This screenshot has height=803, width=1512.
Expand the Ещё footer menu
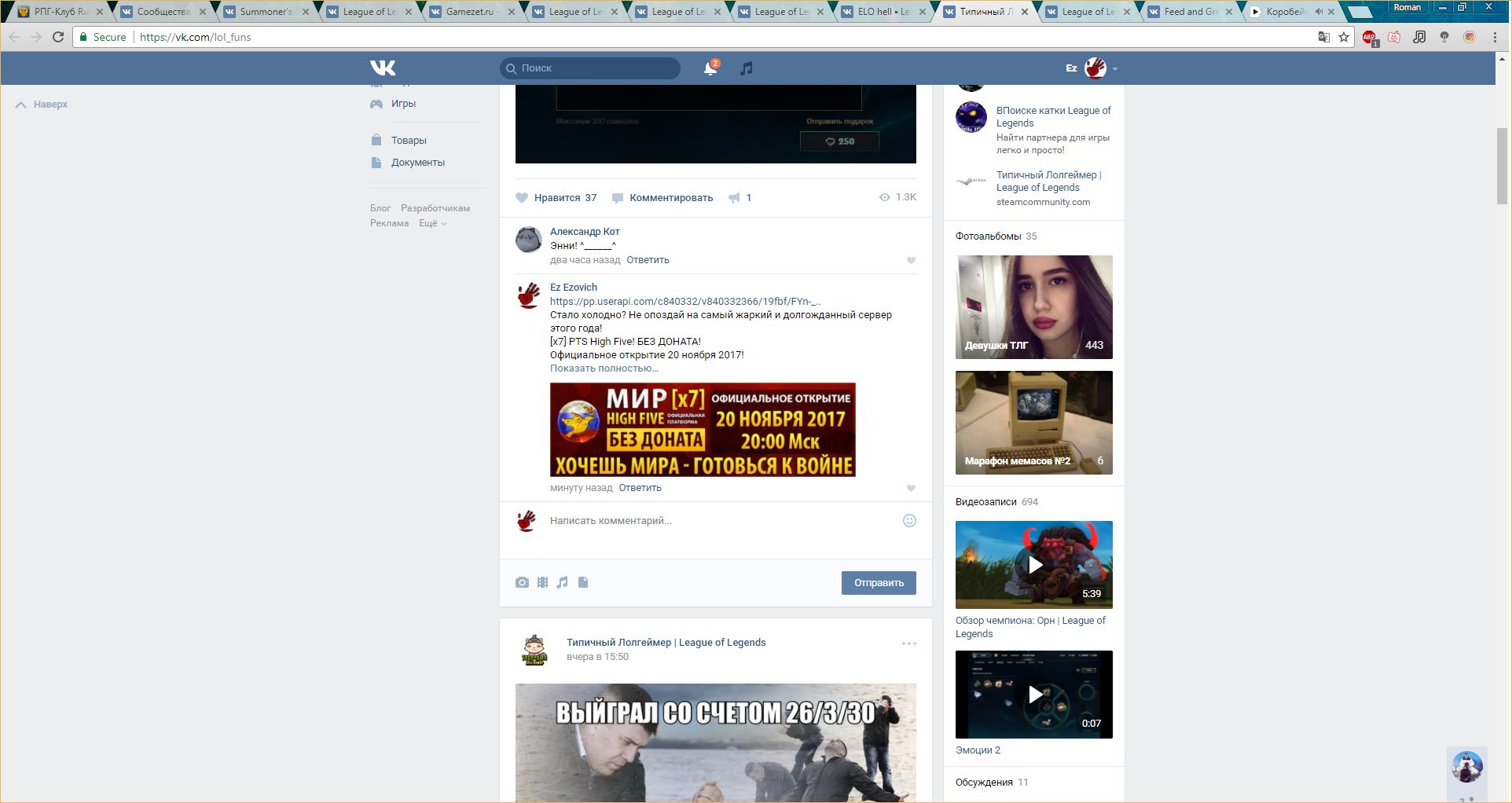pos(432,223)
